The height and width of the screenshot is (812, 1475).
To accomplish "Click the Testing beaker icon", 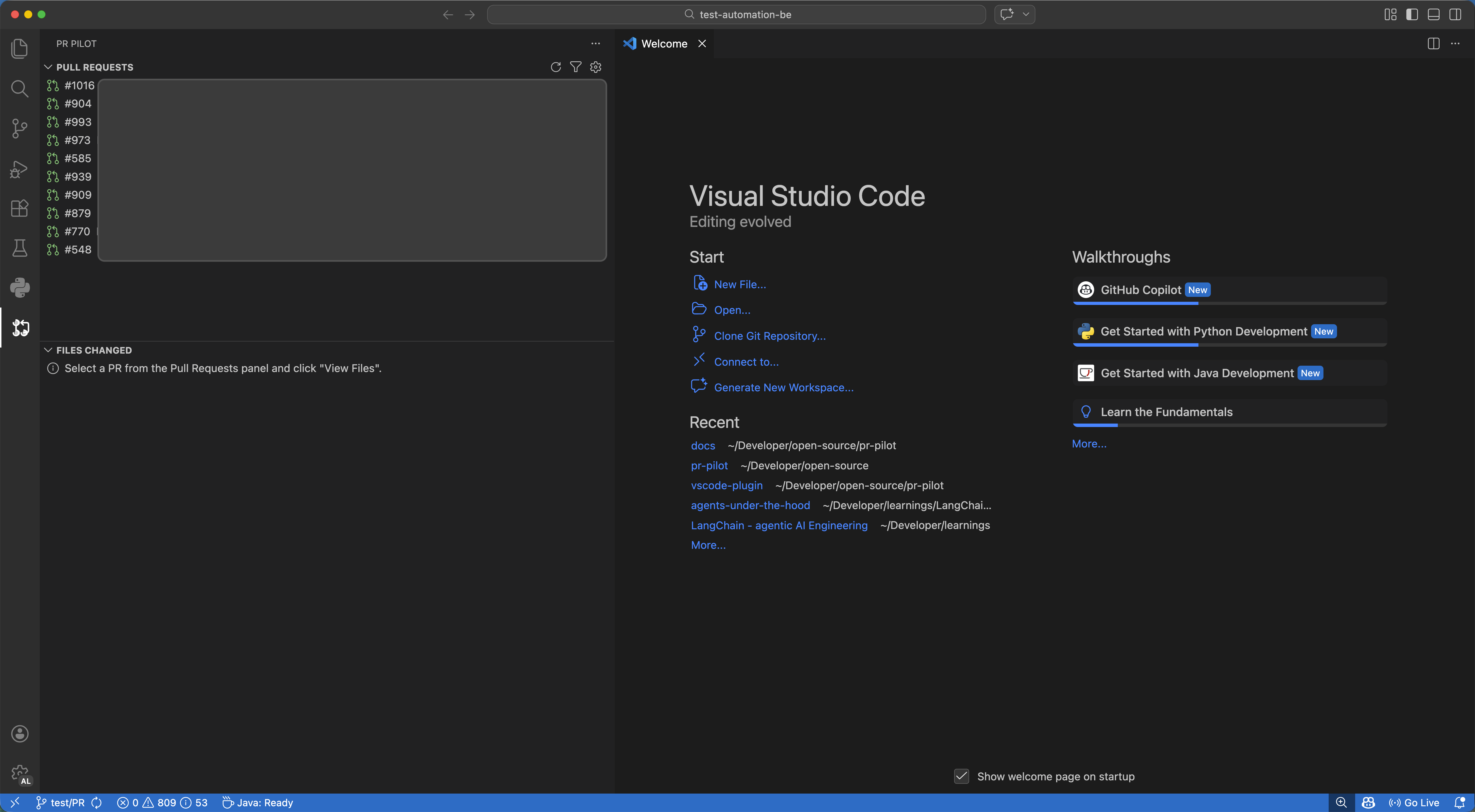I will 20,248.
